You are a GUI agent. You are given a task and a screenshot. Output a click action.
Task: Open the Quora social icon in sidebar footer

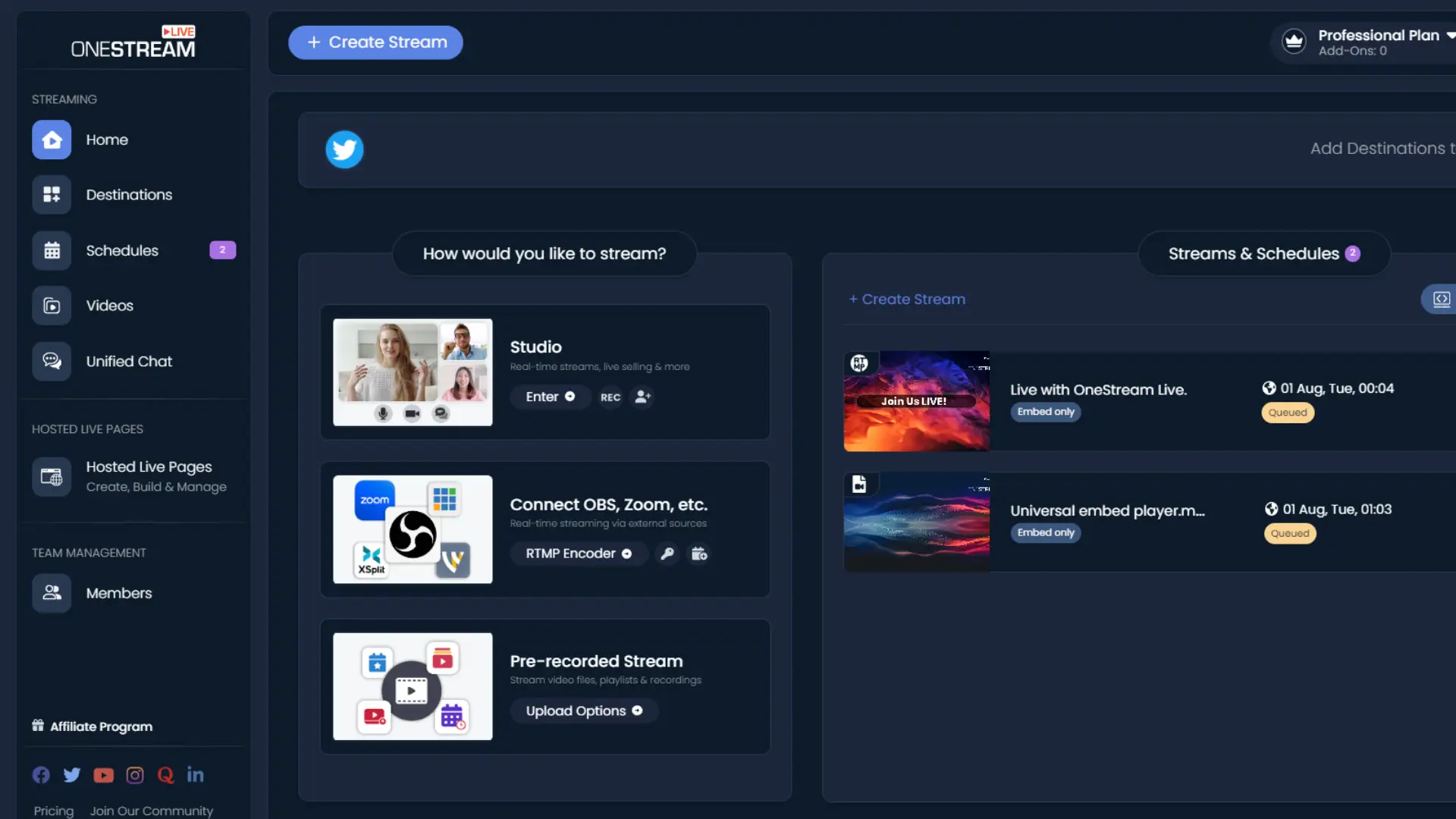point(165,775)
